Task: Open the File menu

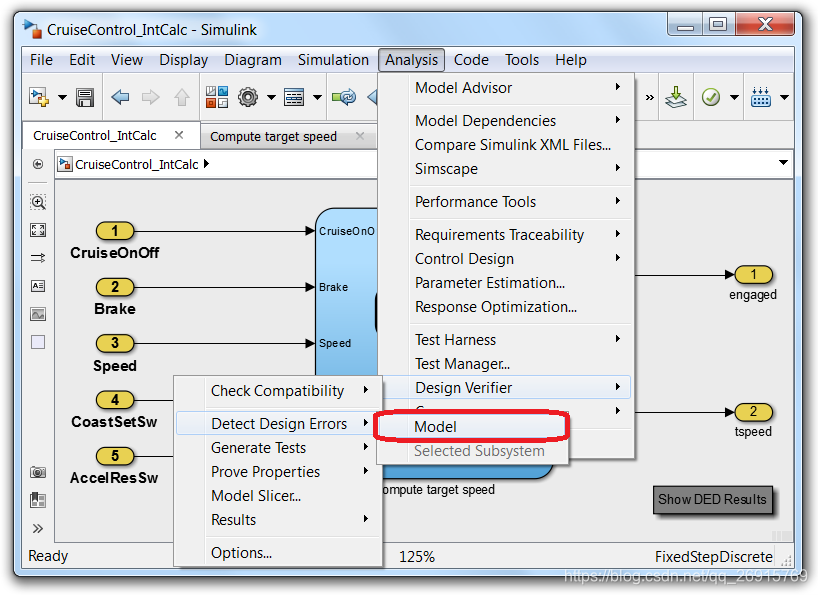Action: [x=41, y=60]
